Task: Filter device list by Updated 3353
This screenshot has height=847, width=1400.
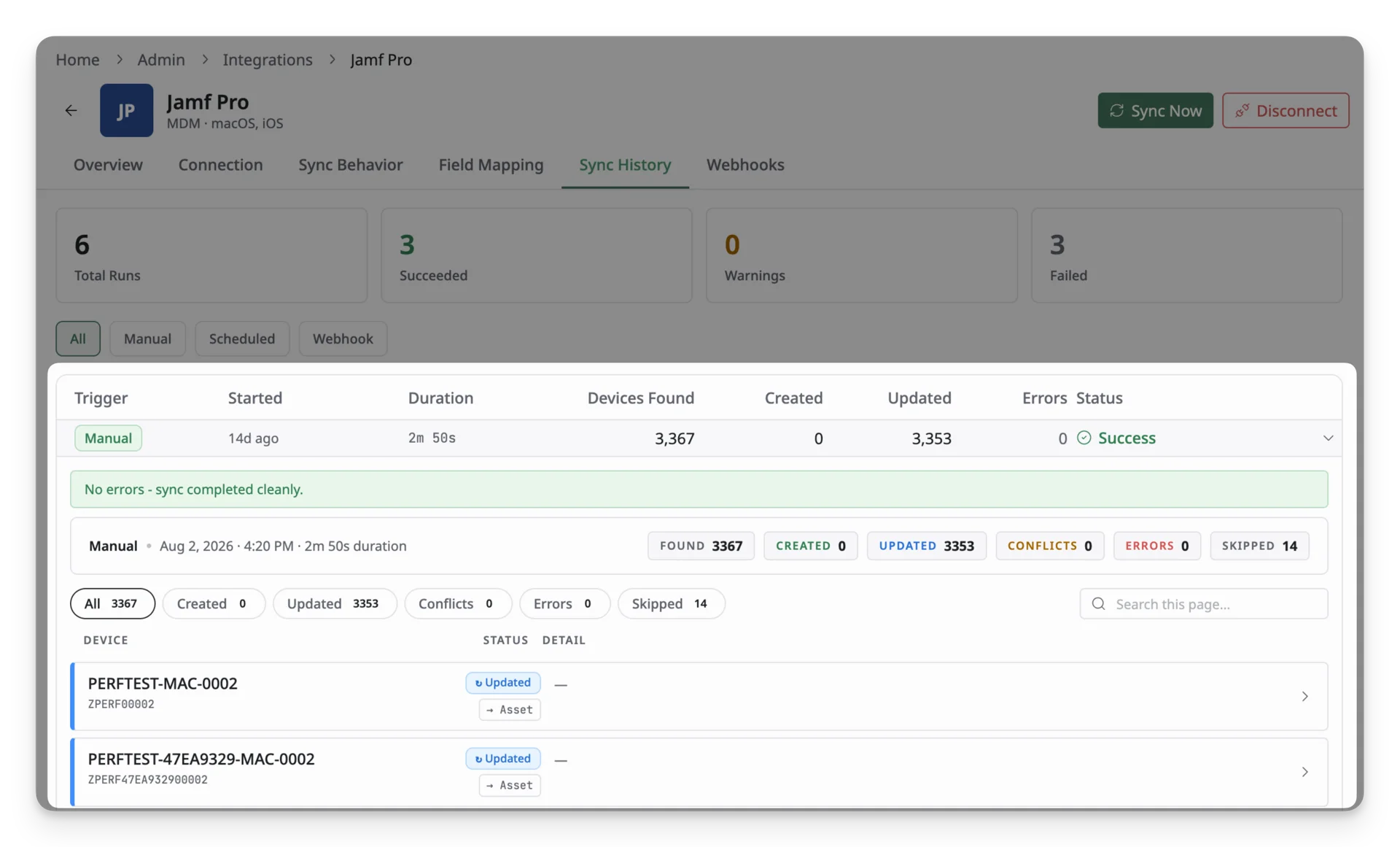Action: 335,604
